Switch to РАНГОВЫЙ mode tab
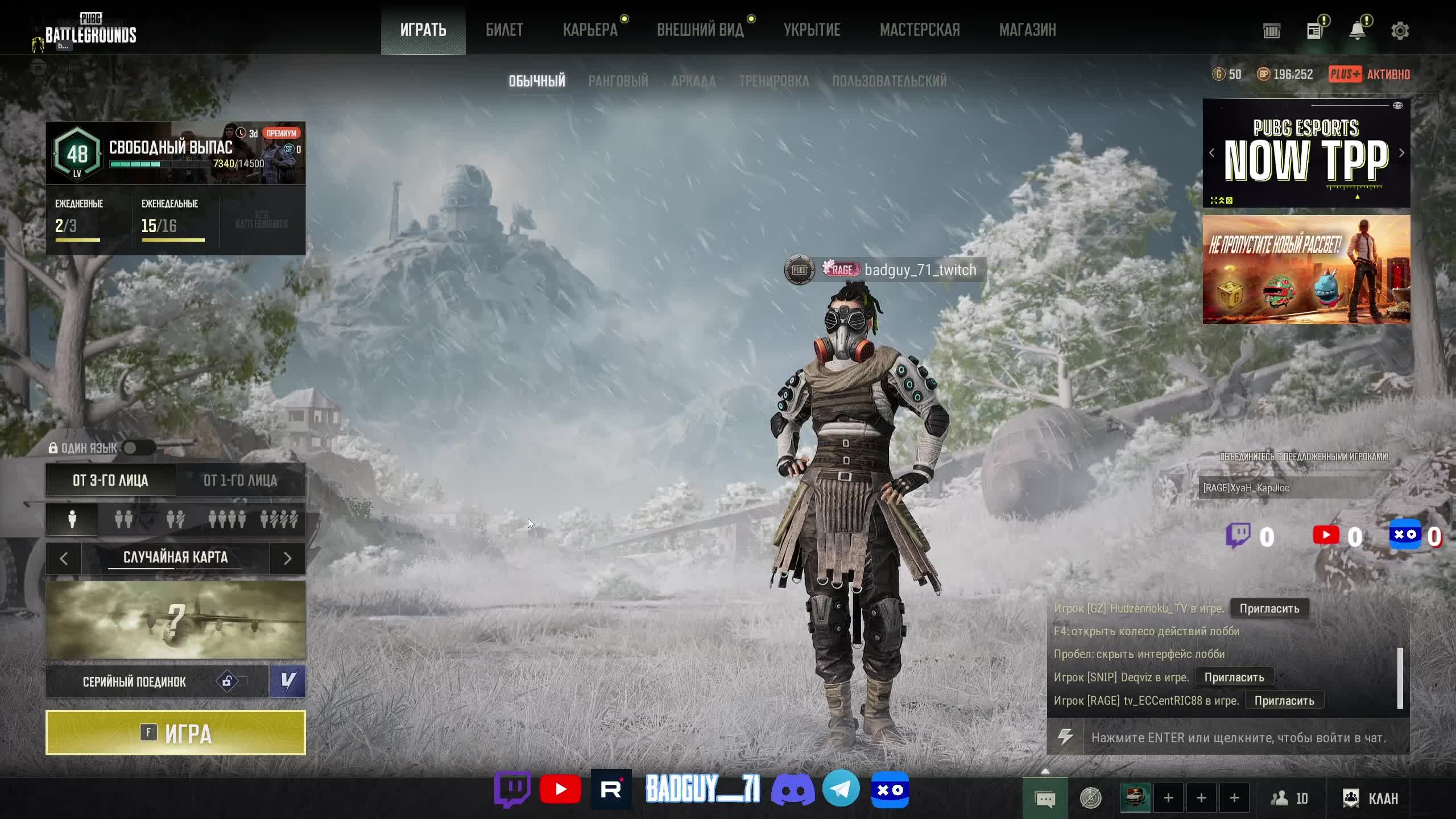 coord(618,81)
